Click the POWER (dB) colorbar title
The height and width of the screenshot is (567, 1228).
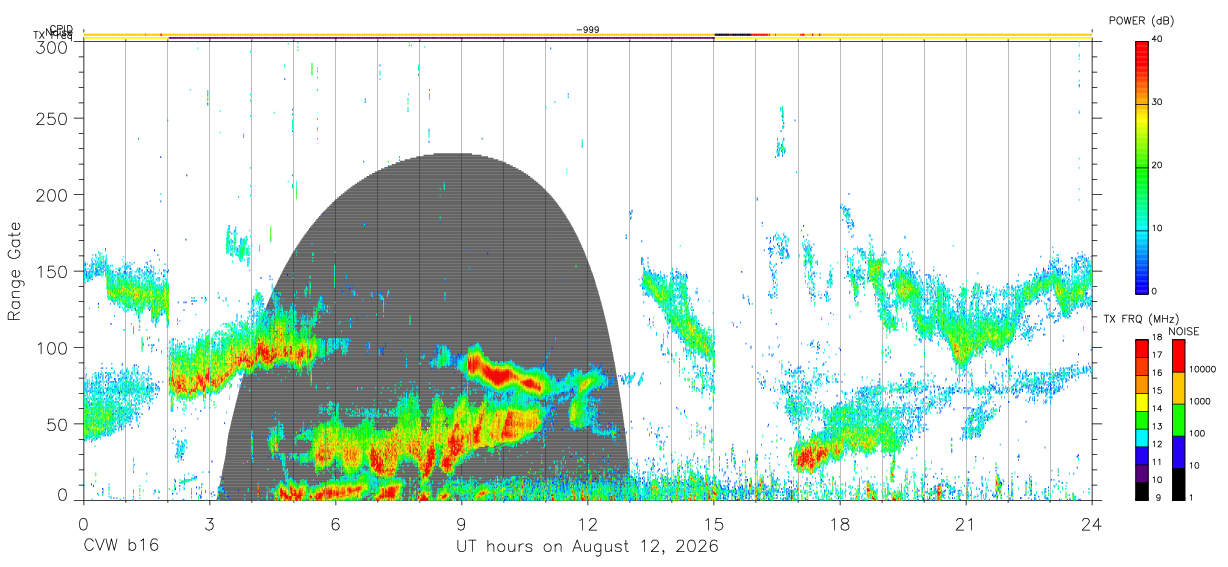1141,21
